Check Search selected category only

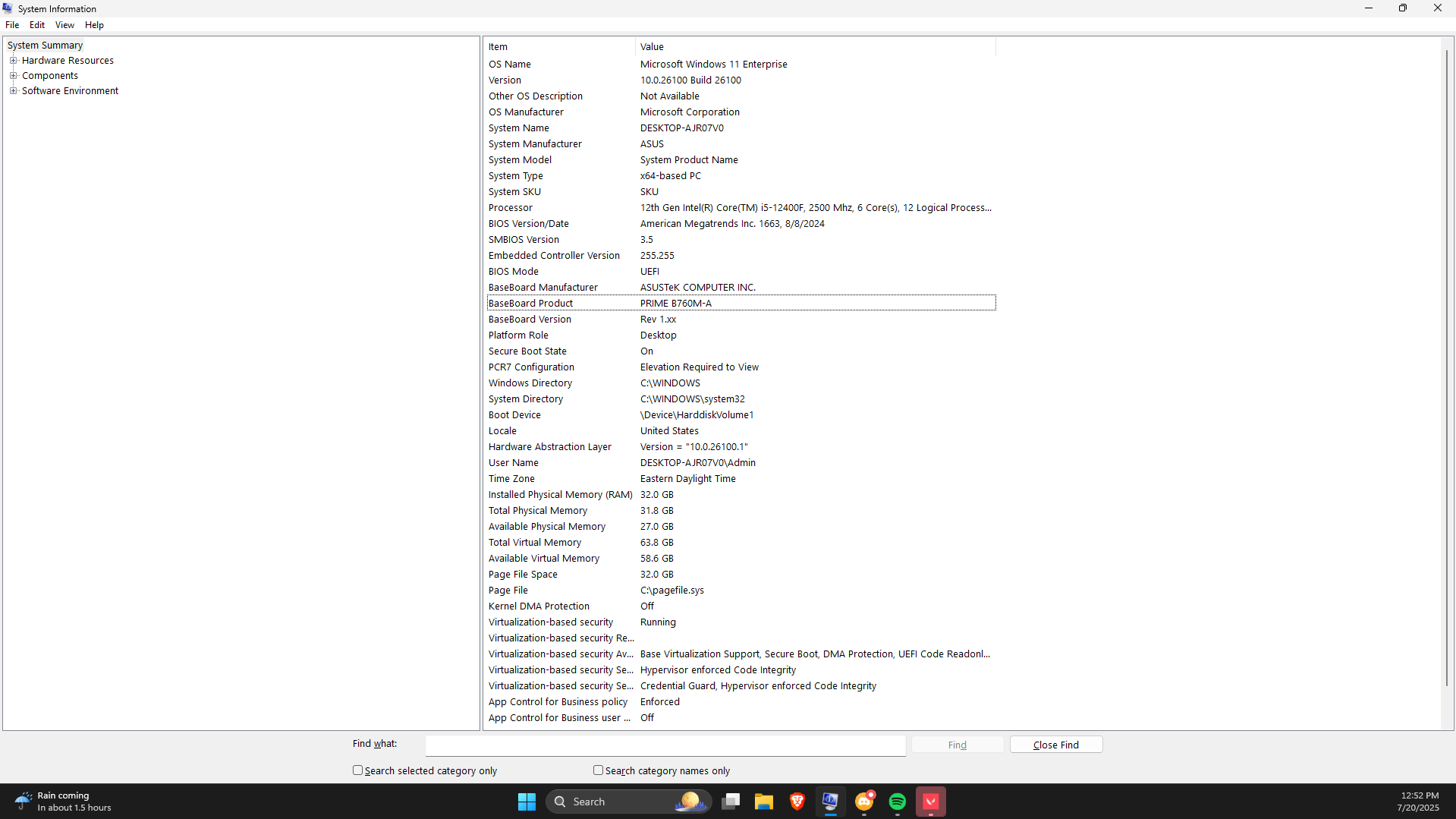[357, 770]
